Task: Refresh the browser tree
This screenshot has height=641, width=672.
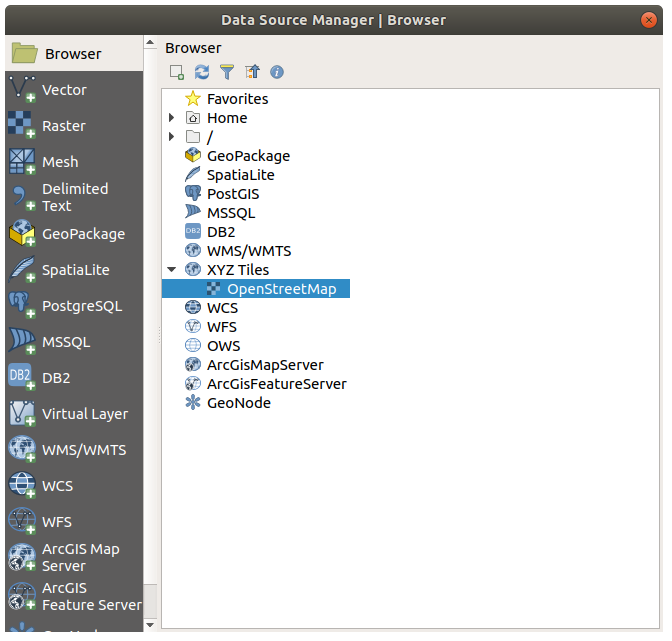Action: (202, 72)
